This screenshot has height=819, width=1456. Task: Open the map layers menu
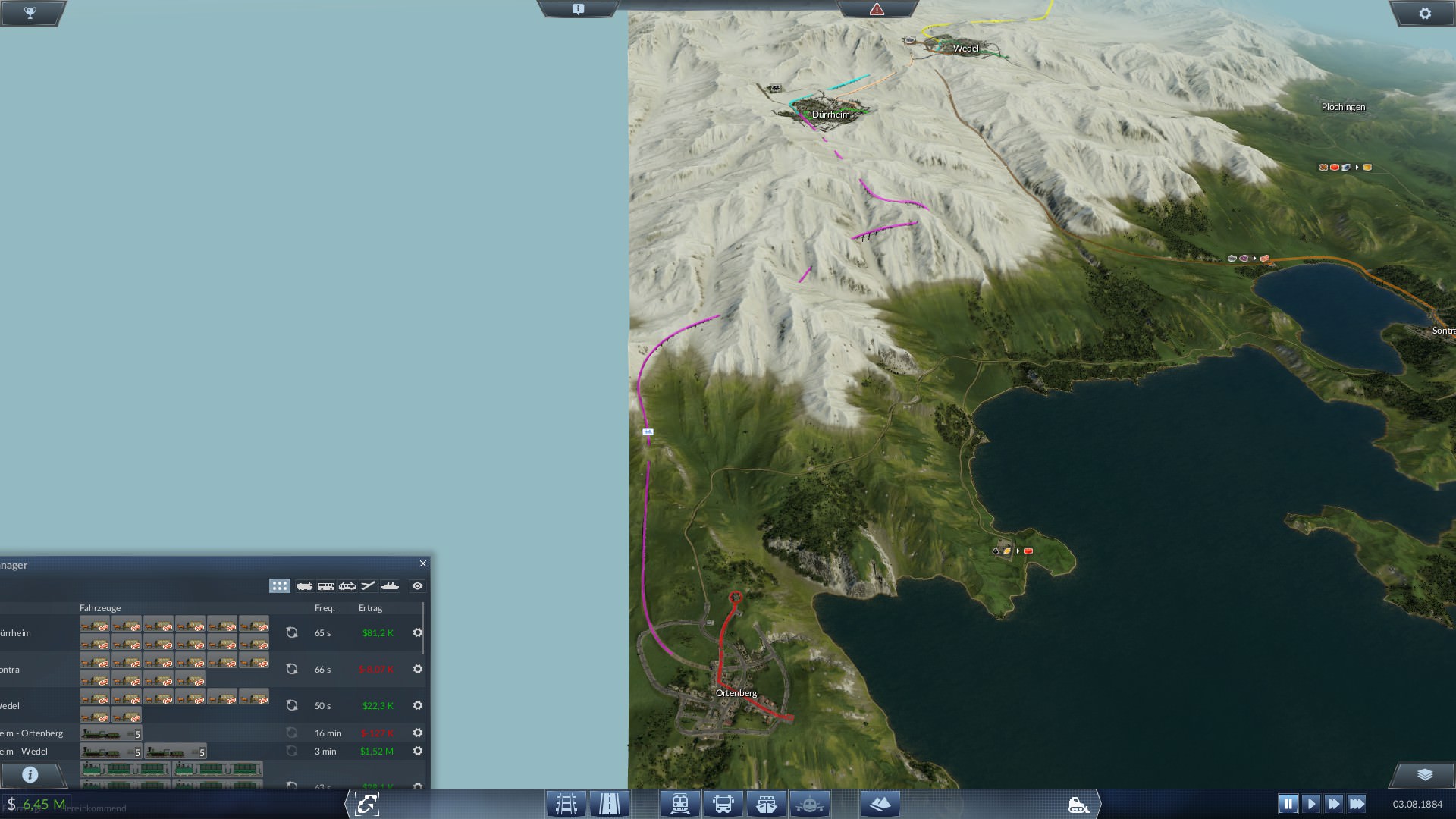(1425, 774)
